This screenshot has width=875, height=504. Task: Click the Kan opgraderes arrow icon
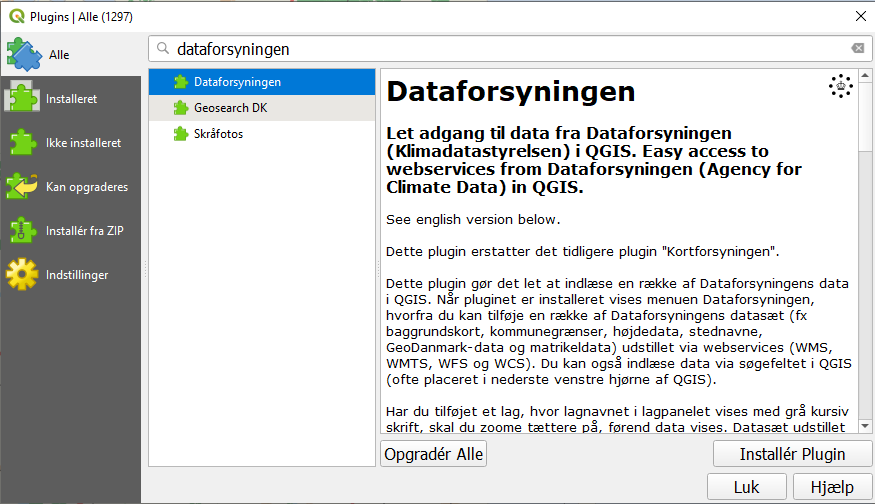[22, 186]
